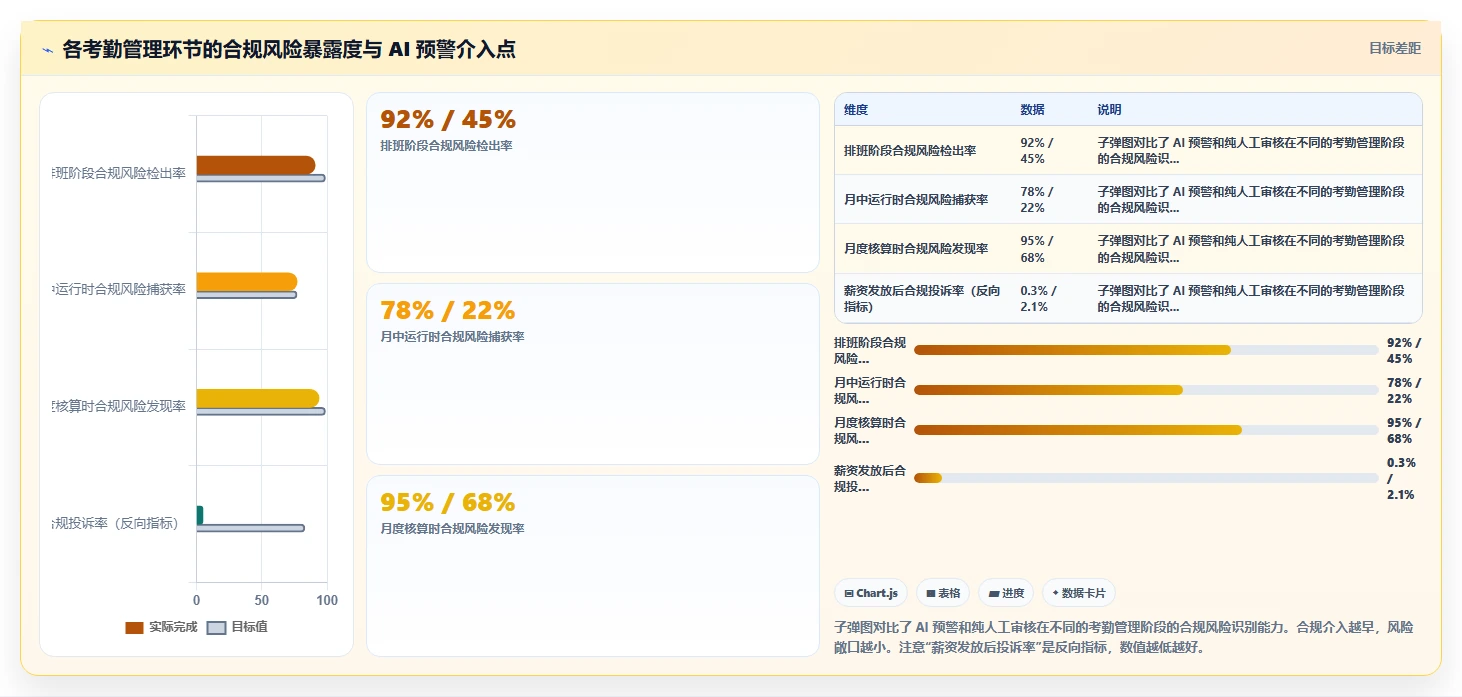The width and height of the screenshot is (1462, 697).
Task: Click the 92% / 45% KPI card value
Action: click(448, 120)
